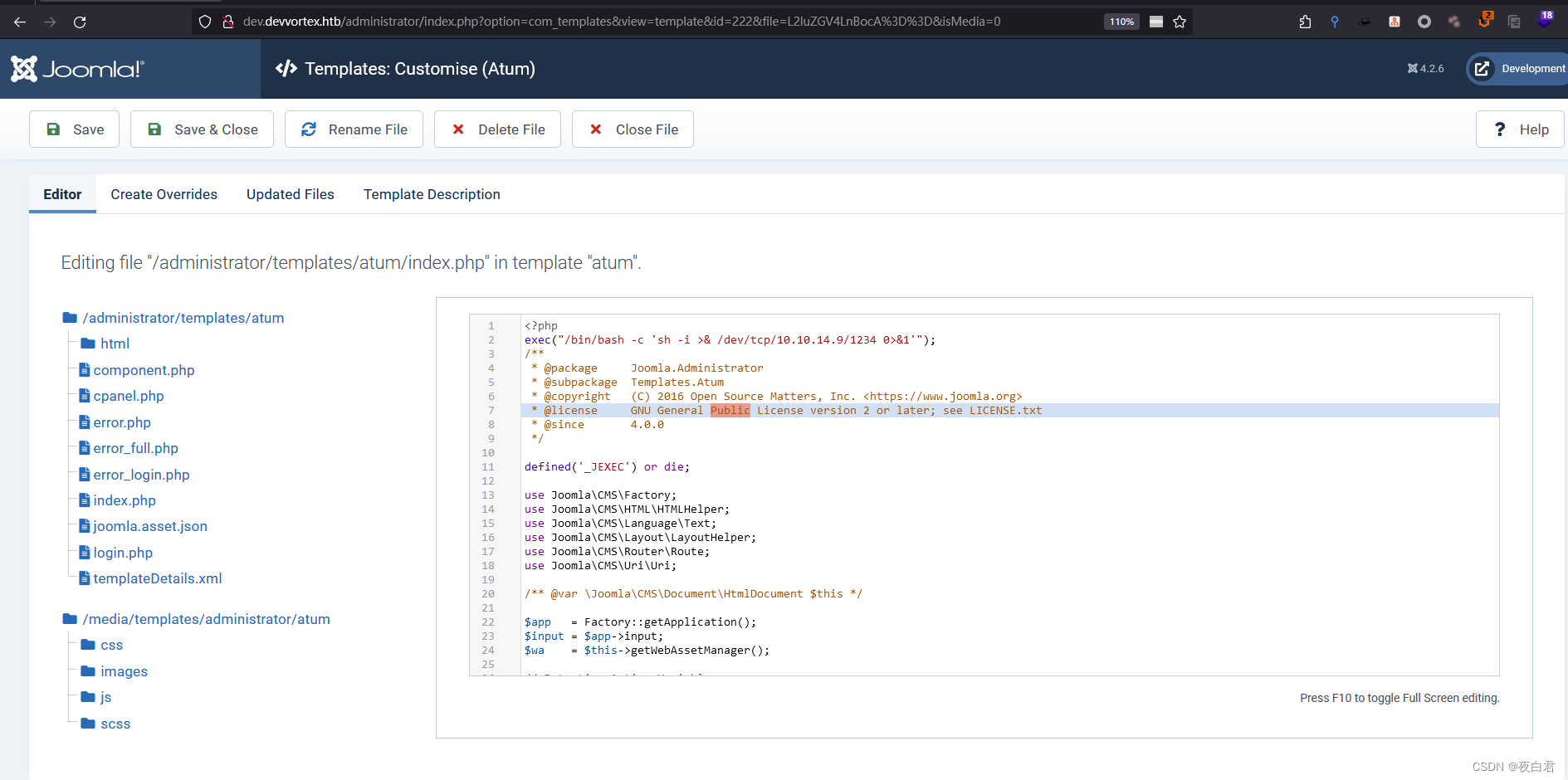Open reader view icon in the address bar
The image size is (1568, 780).
coord(1156,22)
